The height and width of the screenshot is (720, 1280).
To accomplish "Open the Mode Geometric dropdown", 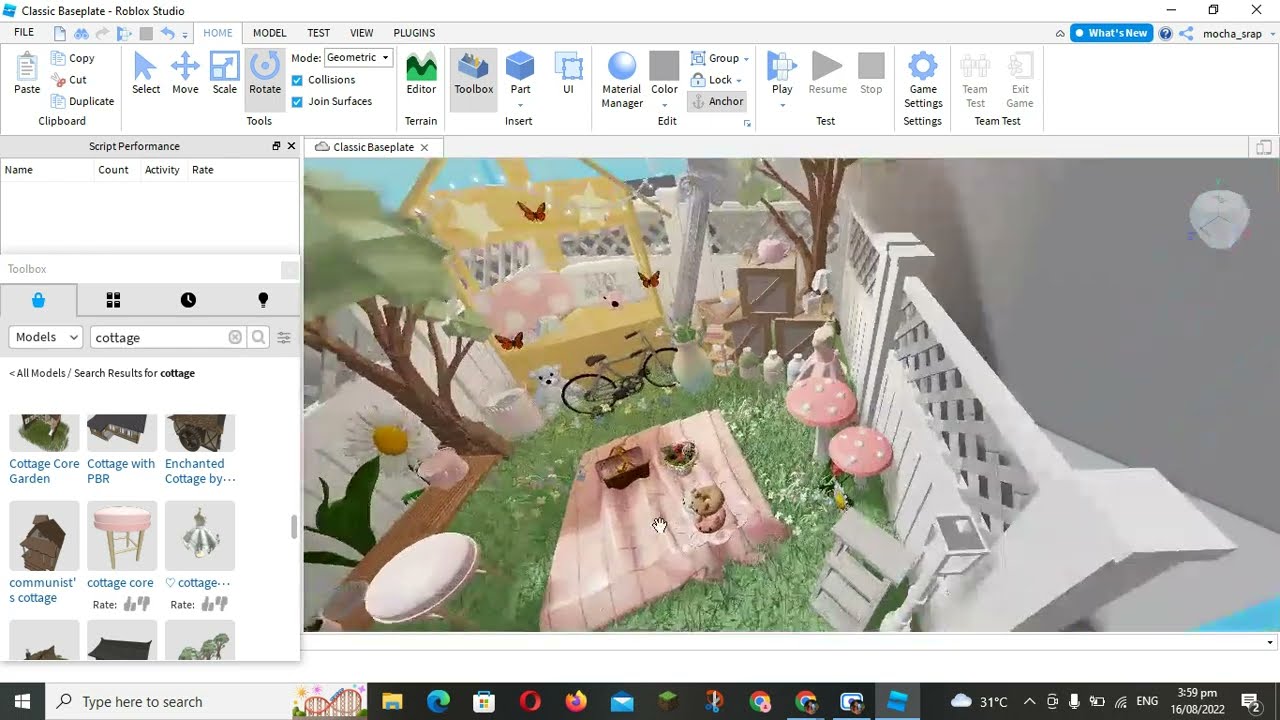I will 358,57.
